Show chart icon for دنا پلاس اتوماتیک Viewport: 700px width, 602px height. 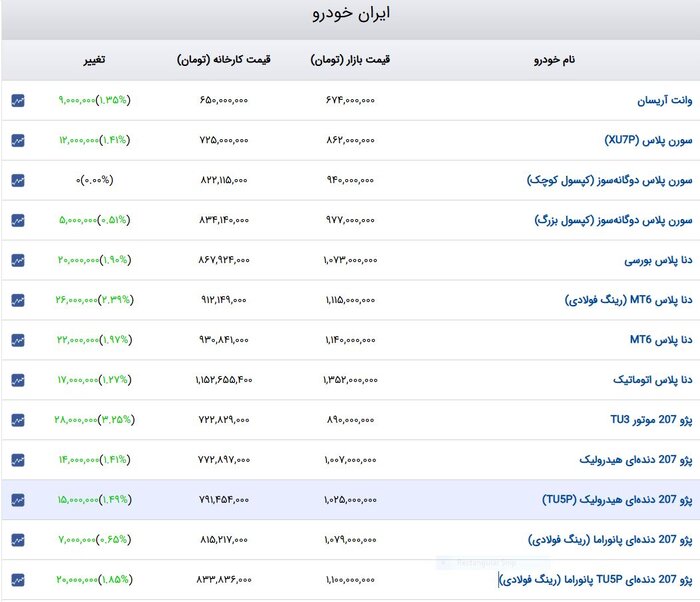[x=18, y=380]
